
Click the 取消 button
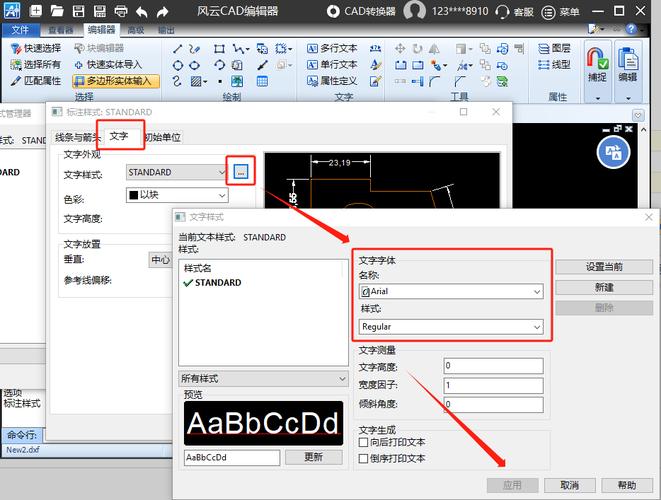(x=569, y=485)
